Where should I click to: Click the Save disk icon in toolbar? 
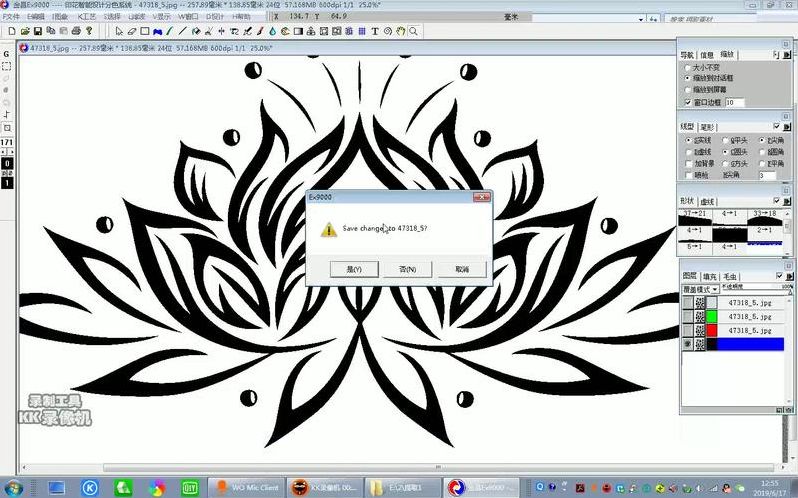click(x=37, y=31)
